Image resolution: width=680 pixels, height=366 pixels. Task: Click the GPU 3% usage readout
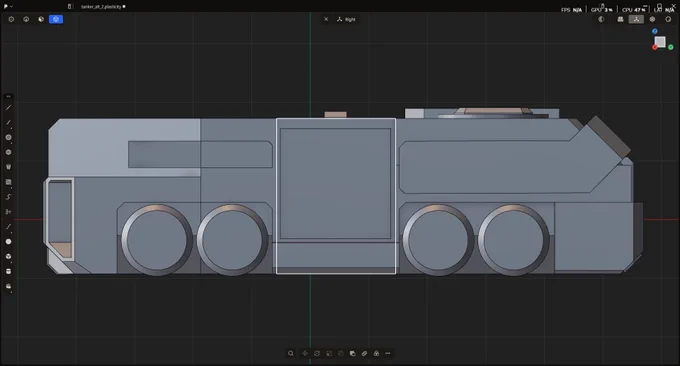coord(602,10)
